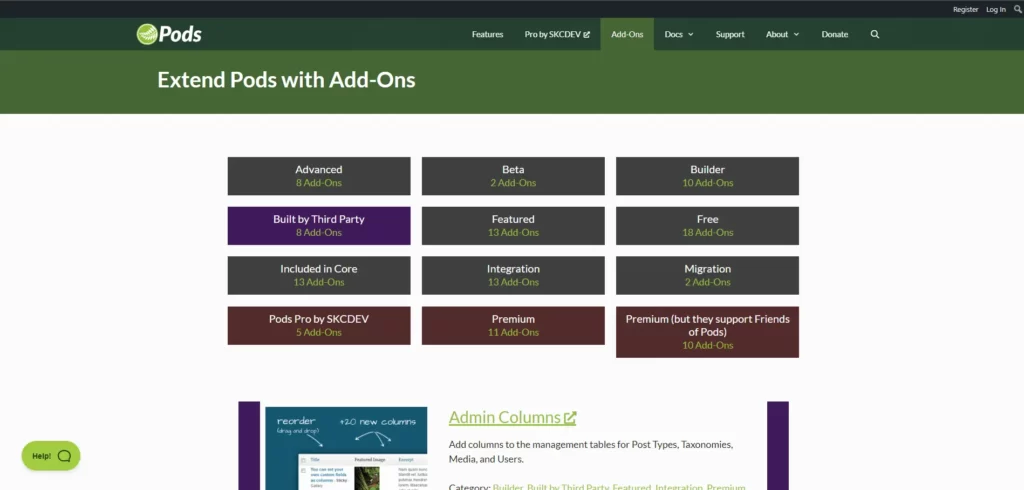1024x490 pixels.
Task: Click the Builder category link under Admin Columns
Action: click(x=507, y=487)
